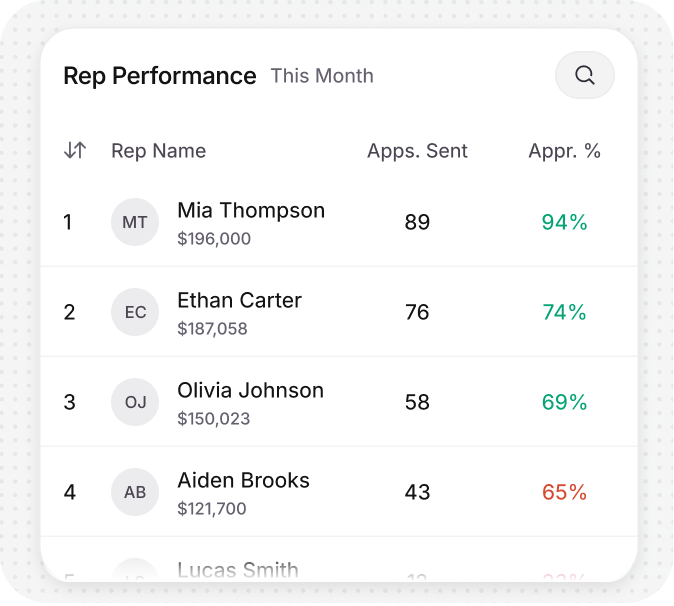Sort by Apps. Sent column header
674x606 pixels.
click(417, 151)
